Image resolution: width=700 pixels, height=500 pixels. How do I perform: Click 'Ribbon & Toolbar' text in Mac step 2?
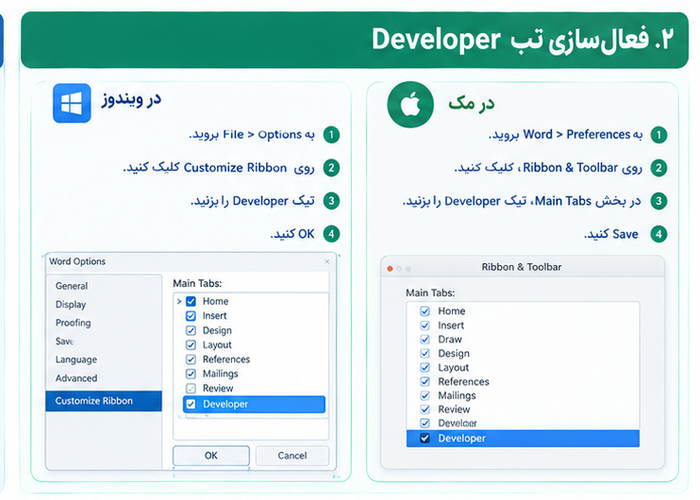point(570,168)
